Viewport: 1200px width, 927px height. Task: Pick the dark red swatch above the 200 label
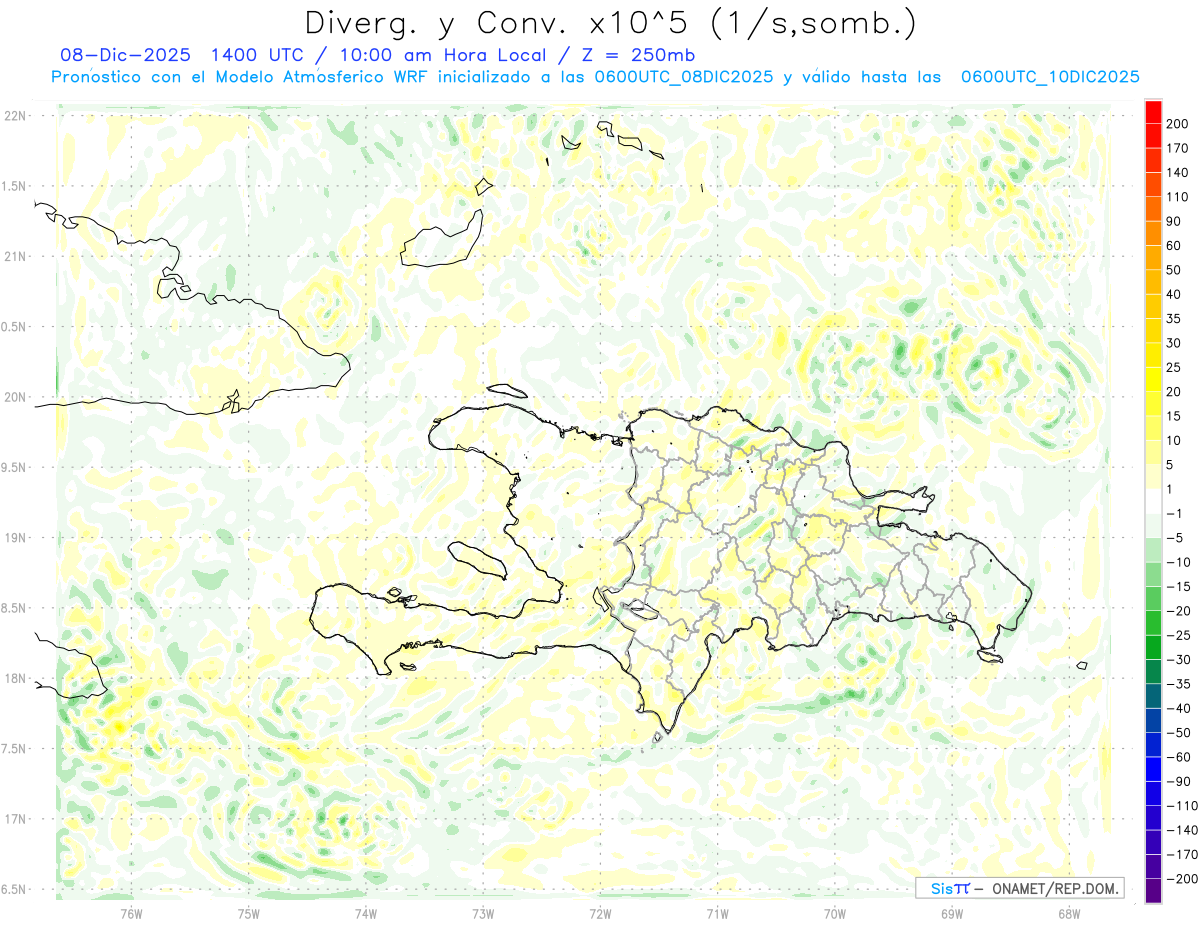pos(1153,111)
